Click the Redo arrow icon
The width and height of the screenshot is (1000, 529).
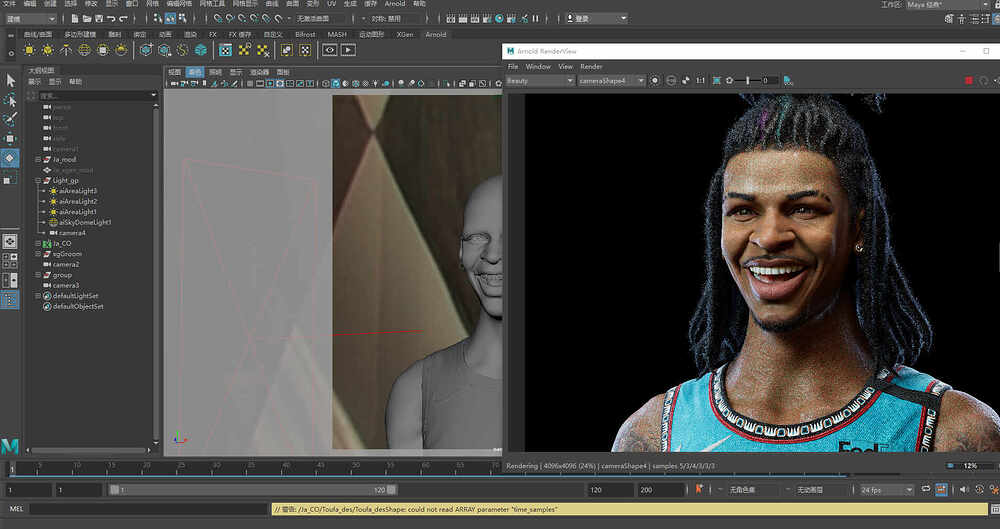[x=124, y=19]
